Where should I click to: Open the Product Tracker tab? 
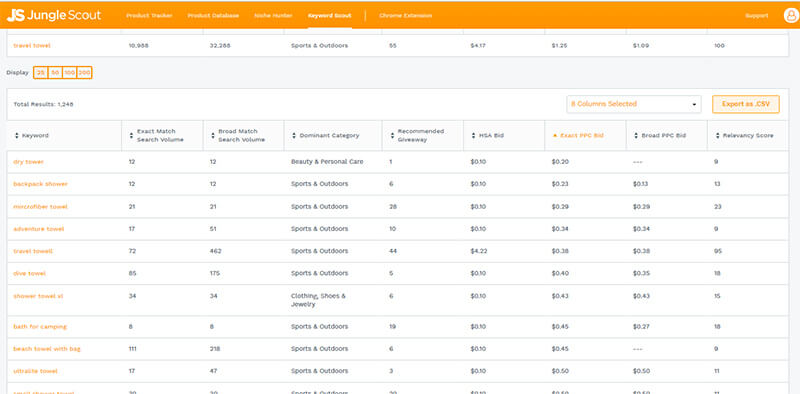click(x=149, y=15)
